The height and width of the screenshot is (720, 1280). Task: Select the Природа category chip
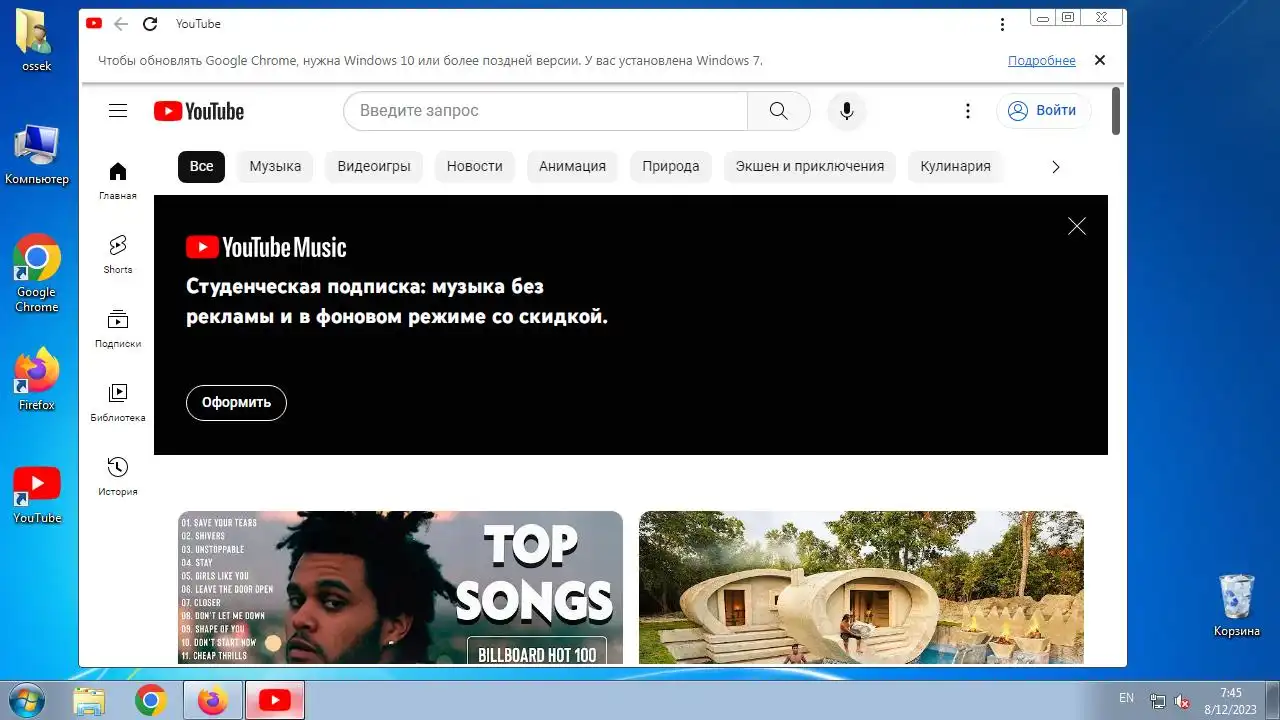point(671,167)
